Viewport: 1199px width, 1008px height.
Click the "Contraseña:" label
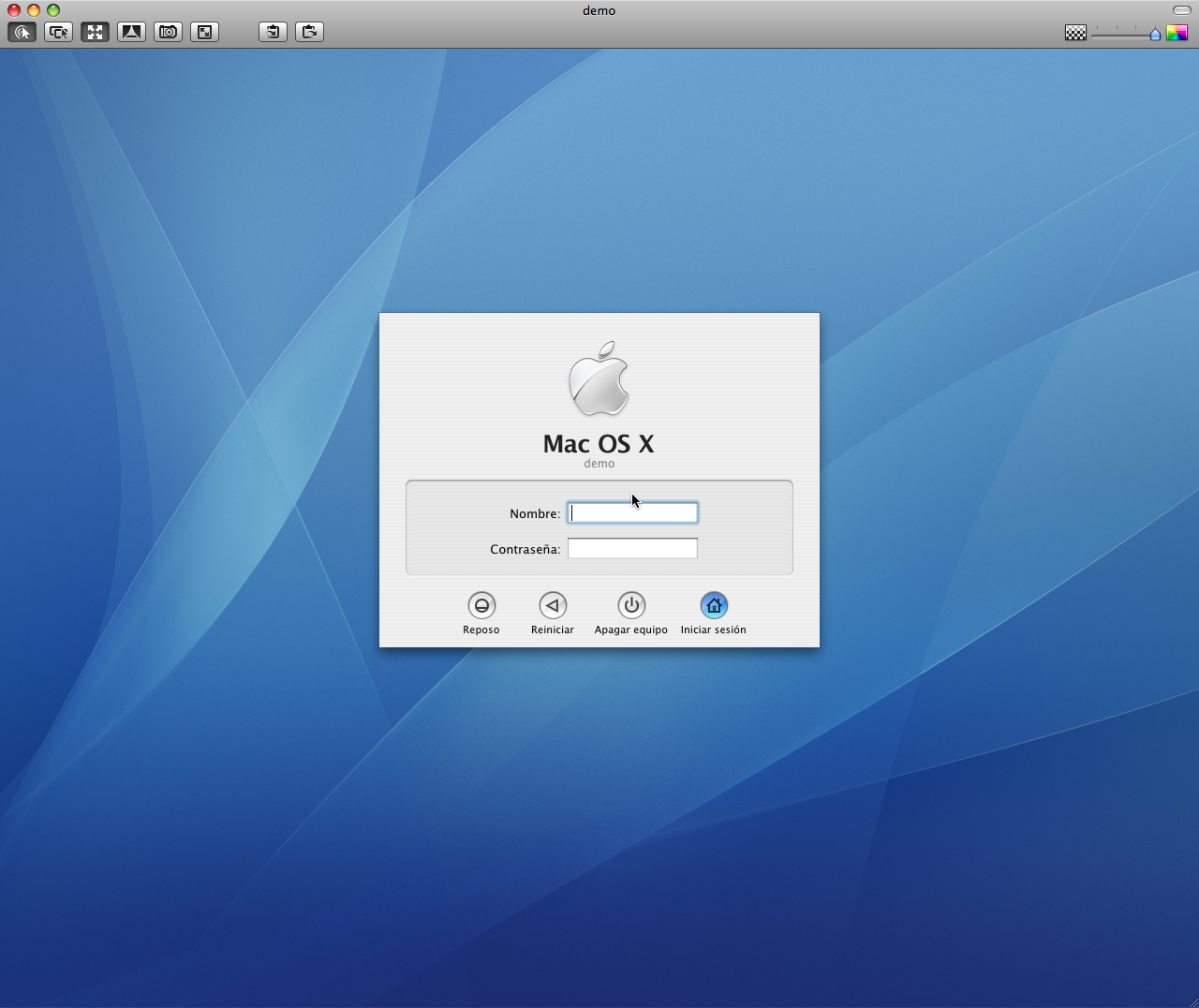click(x=525, y=549)
